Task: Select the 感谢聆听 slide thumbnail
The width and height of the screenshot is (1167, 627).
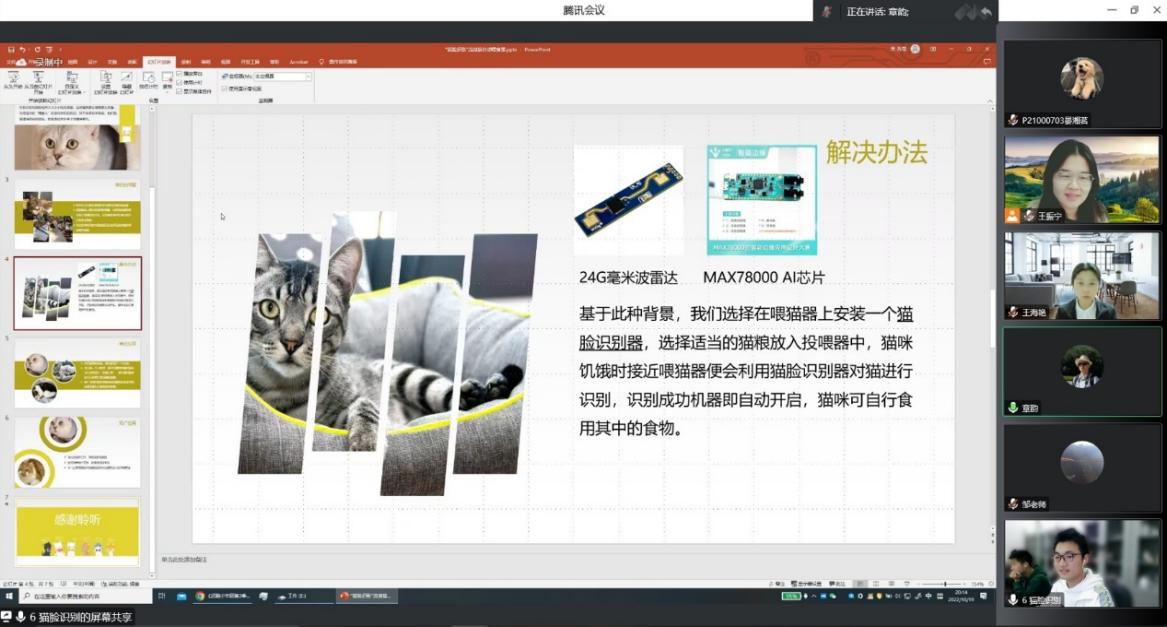Action: coord(77,531)
